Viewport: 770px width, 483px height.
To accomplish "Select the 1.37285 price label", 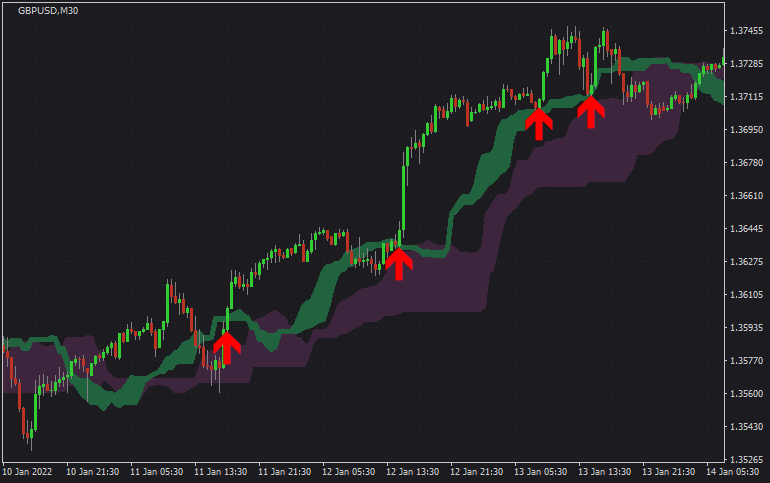I will (746, 64).
